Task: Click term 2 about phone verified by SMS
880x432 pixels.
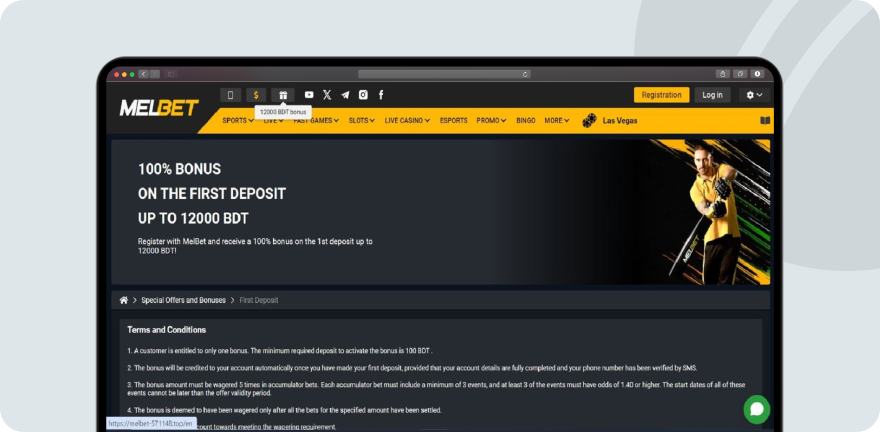Action: coord(412,368)
